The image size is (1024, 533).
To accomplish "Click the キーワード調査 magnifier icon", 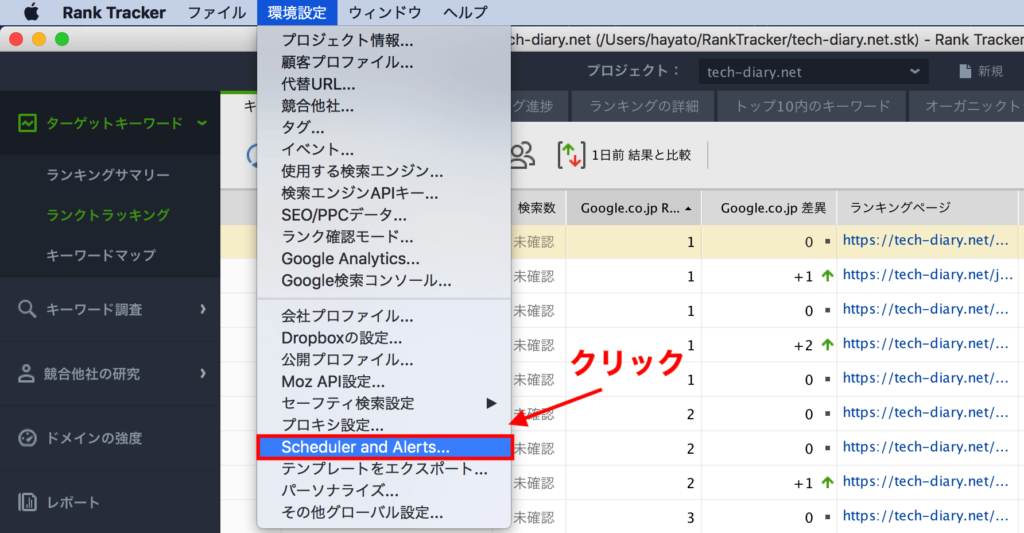I will click(27, 309).
